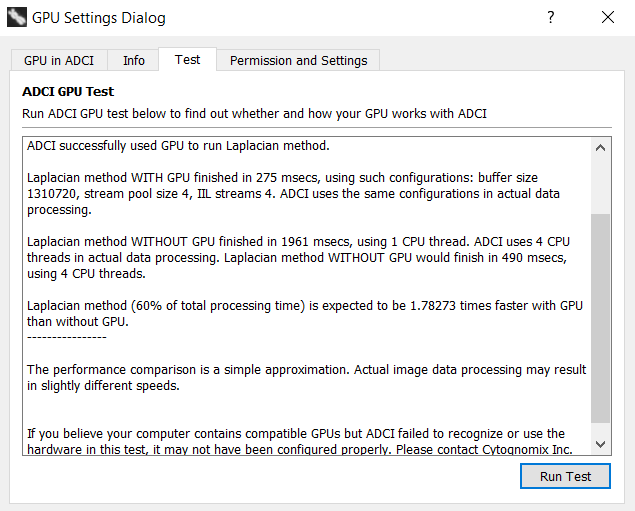Click the GPU Settings Dialog title bar icon
The image size is (635, 511).
click(x=17, y=18)
